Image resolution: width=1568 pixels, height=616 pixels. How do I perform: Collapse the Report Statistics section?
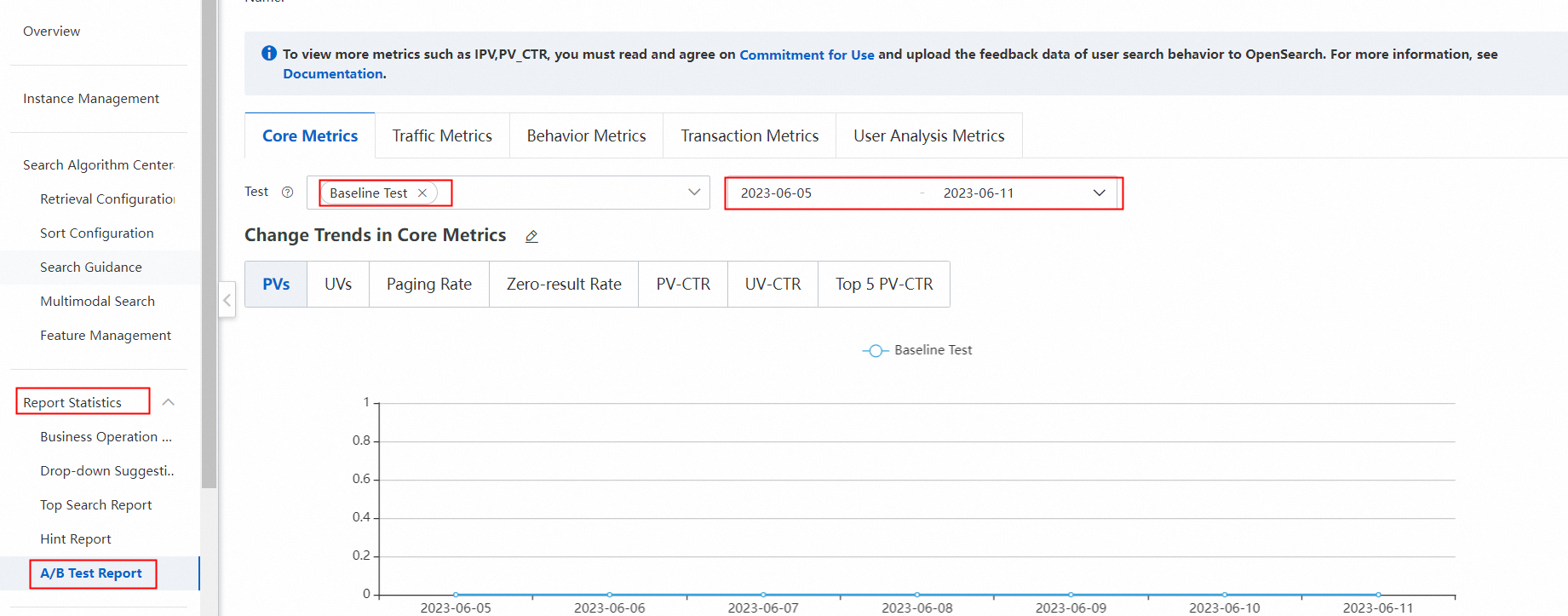coord(169,402)
